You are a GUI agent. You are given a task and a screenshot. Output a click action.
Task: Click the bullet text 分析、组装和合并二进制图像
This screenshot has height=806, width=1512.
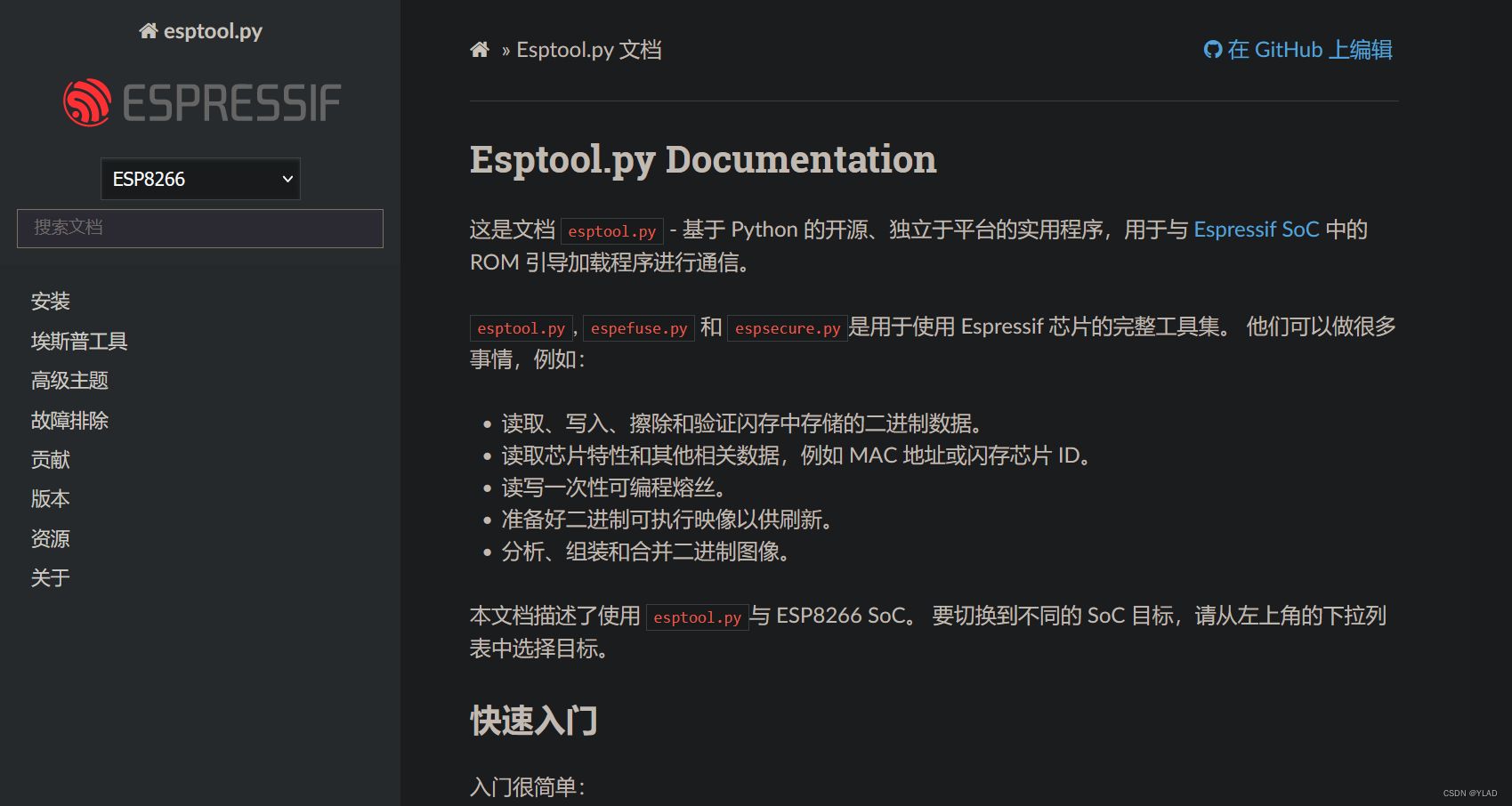tap(646, 552)
